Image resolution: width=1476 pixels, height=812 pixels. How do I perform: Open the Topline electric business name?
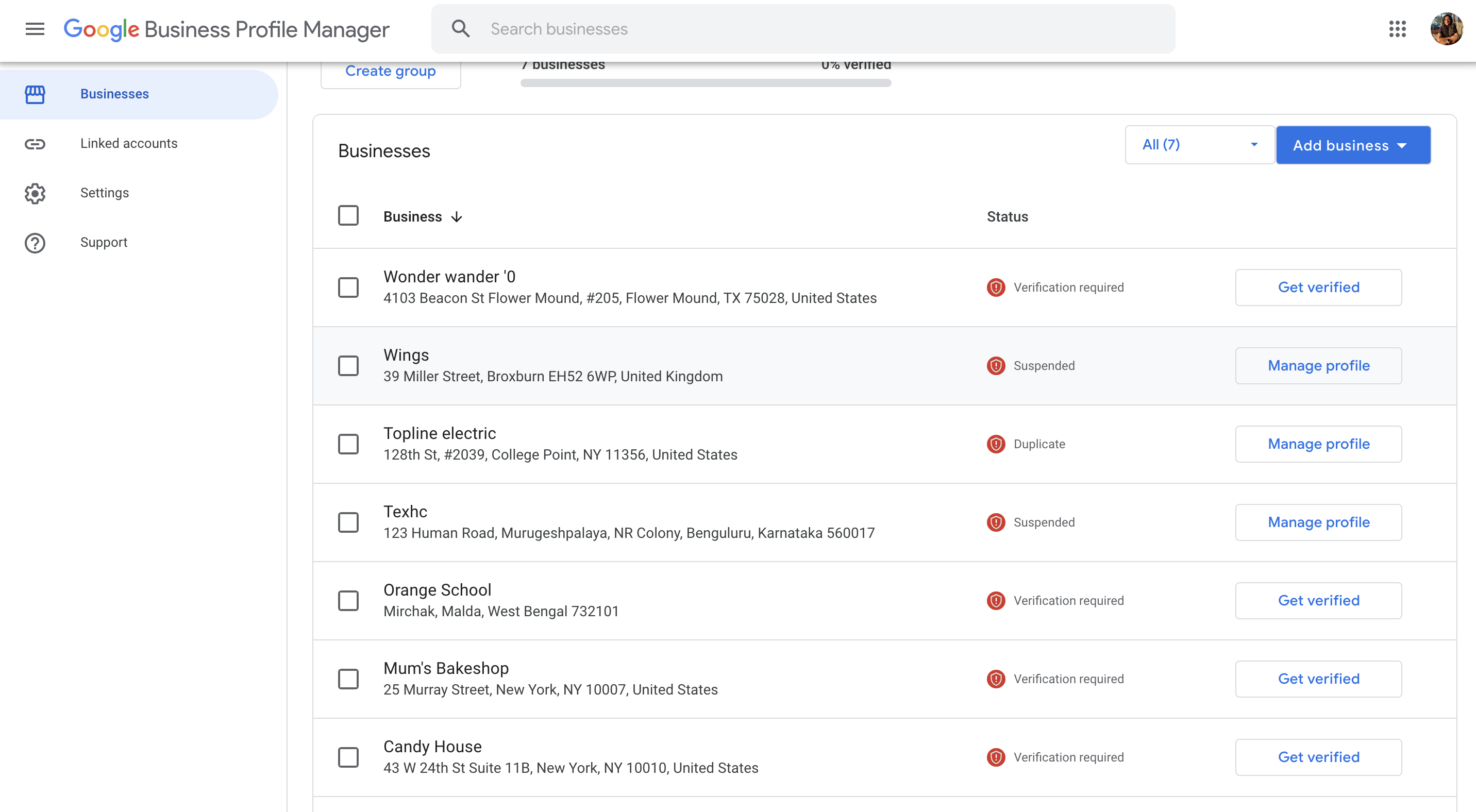click(440, 433)
